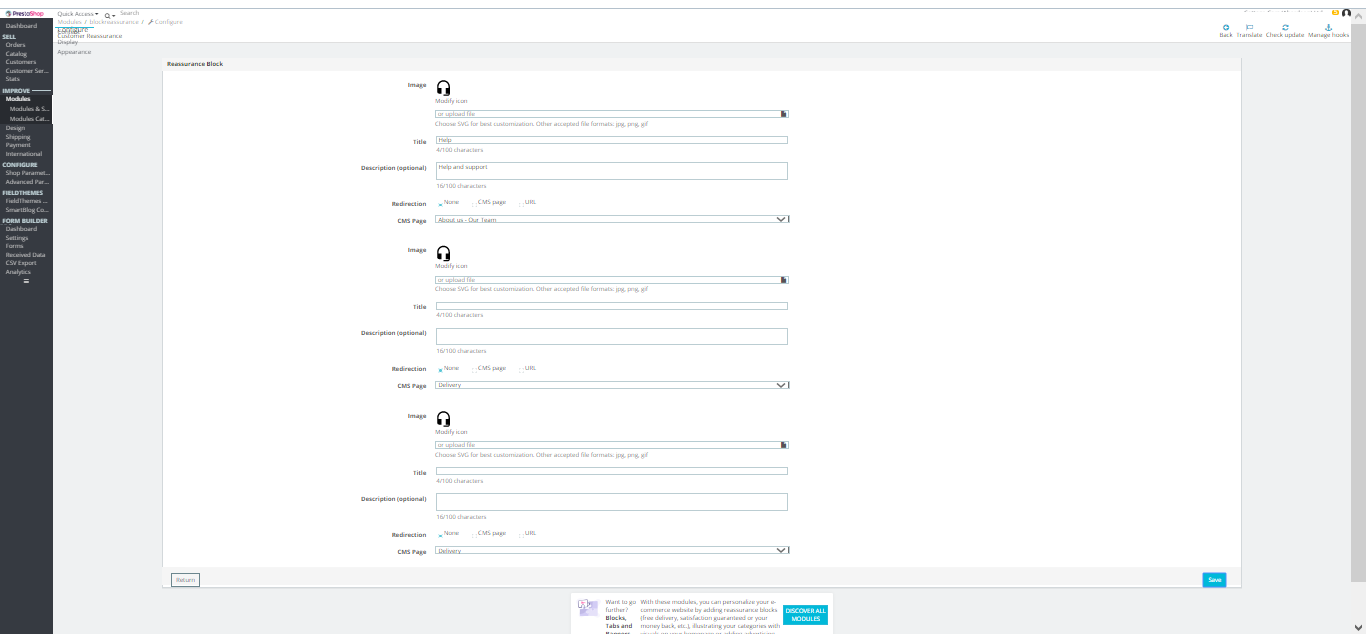Click the file browse icon in third block
The width and height of the screenshot is (1366, 634).
pos(784,445)
